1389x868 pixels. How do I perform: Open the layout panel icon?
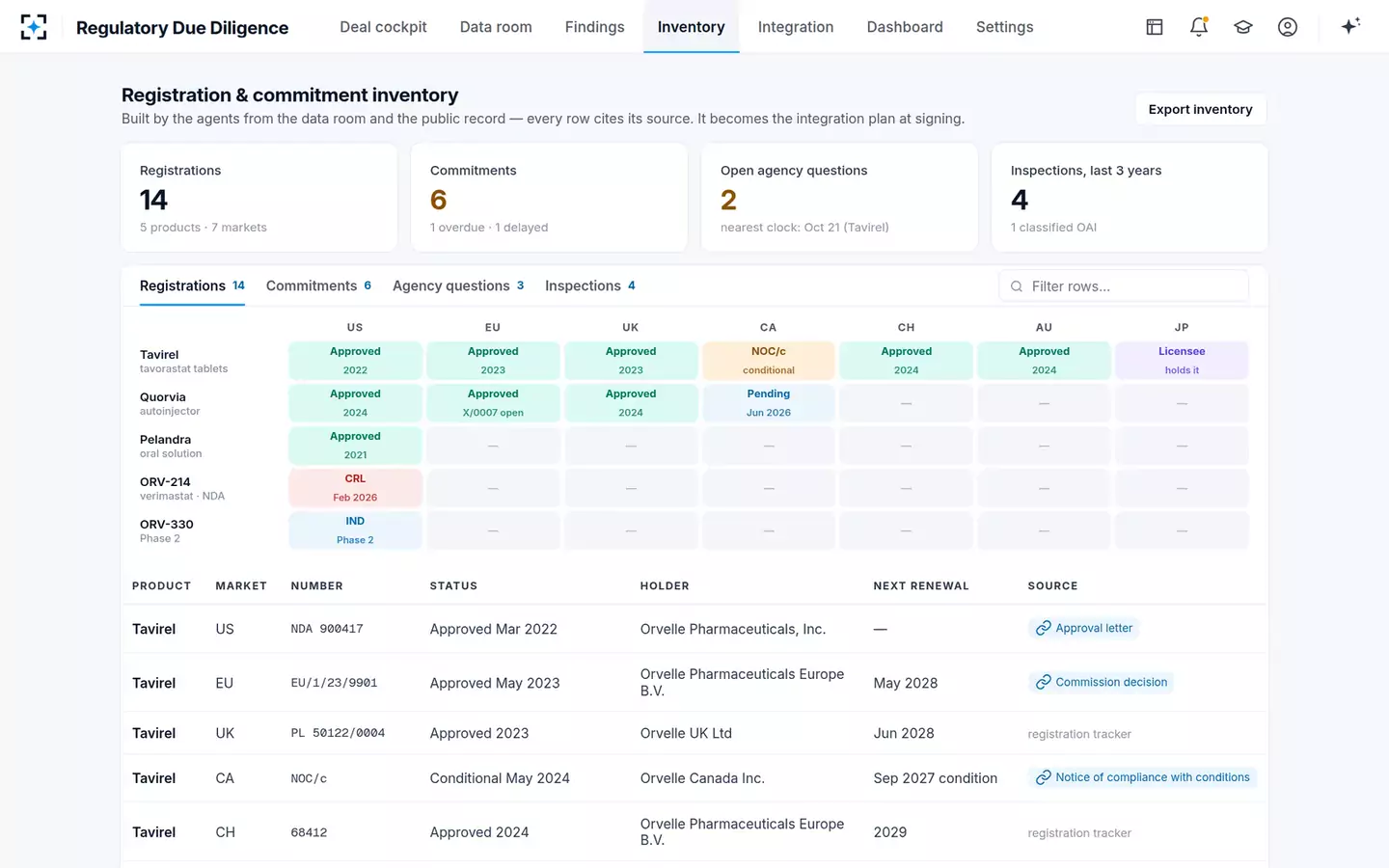coord(1154,27)
